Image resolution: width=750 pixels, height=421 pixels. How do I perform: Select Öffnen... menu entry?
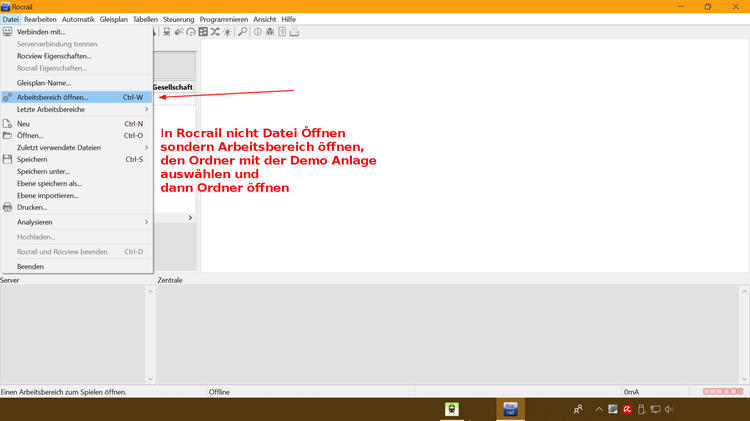pos(77,135)
